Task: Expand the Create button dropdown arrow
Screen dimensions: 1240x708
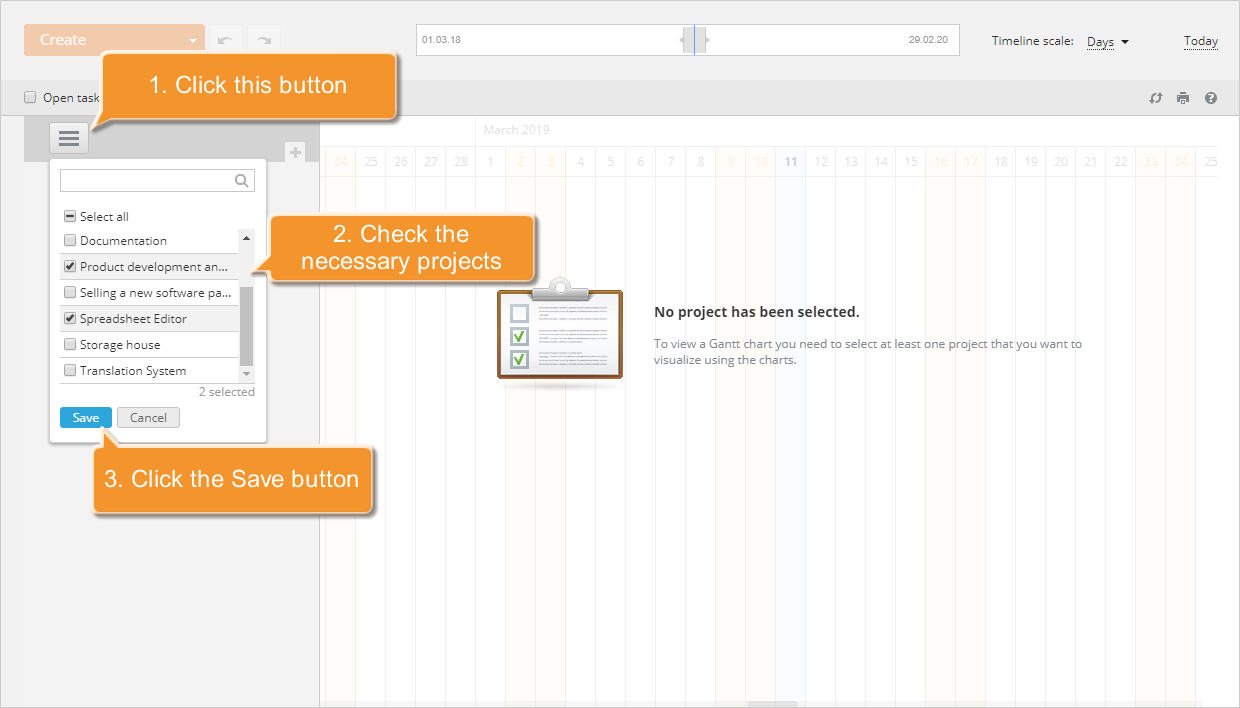Action: click(190, 39)
